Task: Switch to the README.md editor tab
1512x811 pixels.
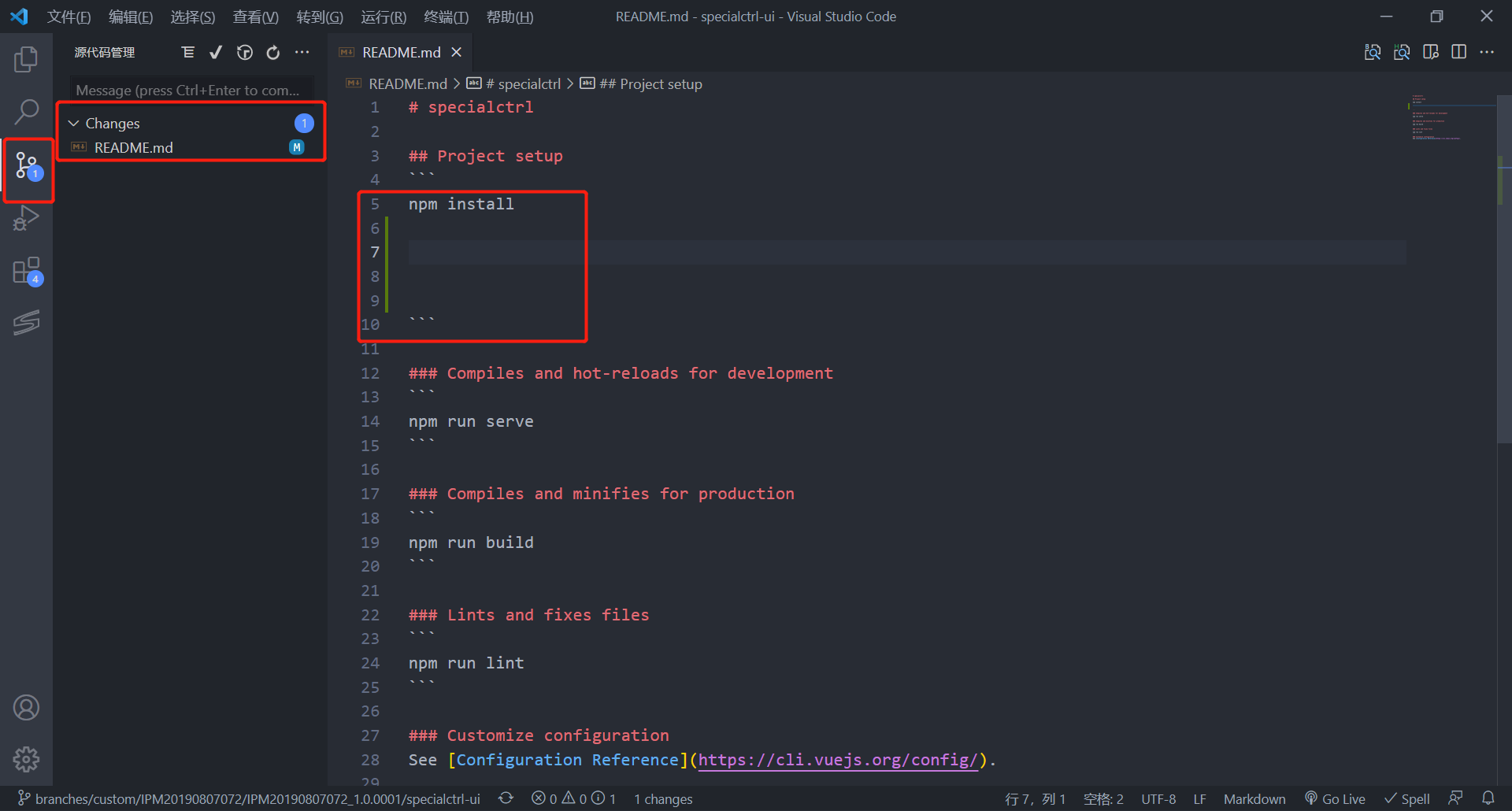Action: coord(401,52)
